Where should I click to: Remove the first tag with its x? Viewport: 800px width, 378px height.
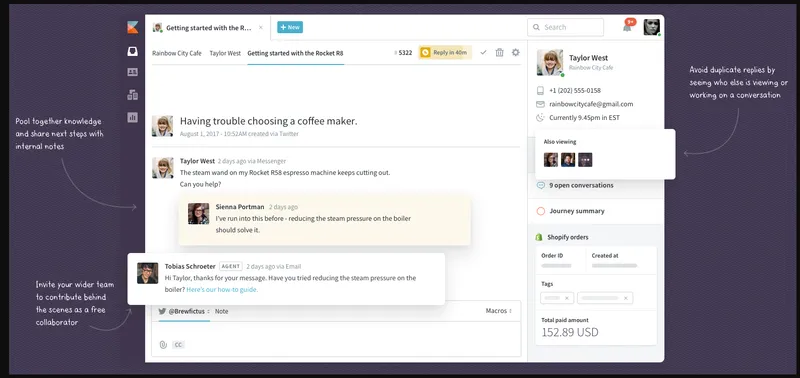[x=566, y=298]
